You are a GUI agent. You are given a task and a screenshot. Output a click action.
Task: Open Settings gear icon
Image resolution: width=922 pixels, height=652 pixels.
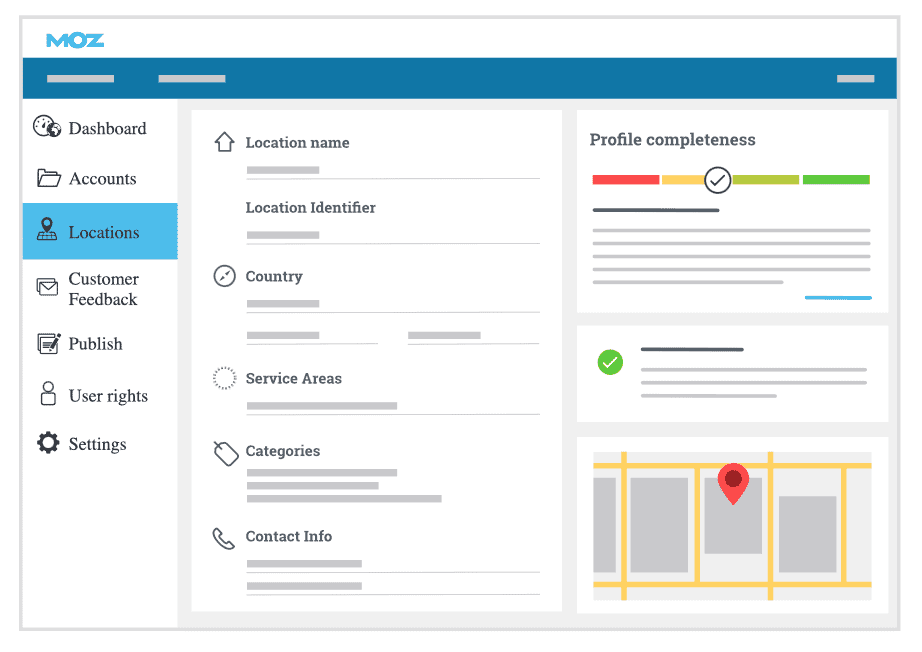[48, 443]
